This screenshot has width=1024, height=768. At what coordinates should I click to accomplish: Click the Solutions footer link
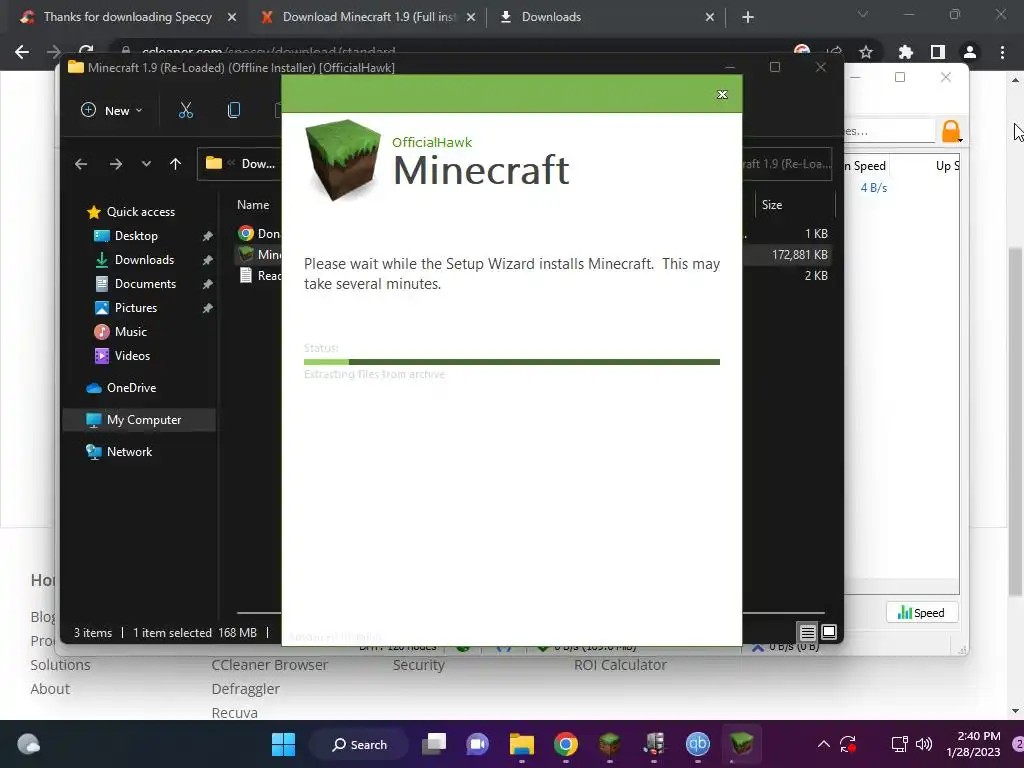point(60,665)
